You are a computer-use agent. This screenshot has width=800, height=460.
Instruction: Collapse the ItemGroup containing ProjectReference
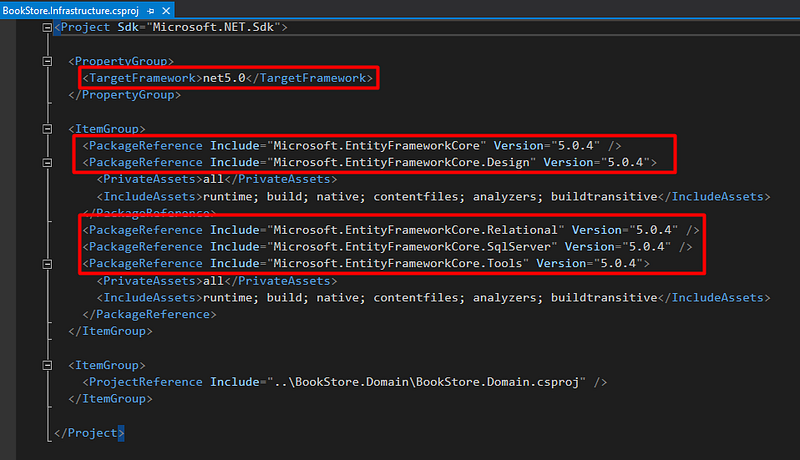pyautogui.click(x=47, y=365)
